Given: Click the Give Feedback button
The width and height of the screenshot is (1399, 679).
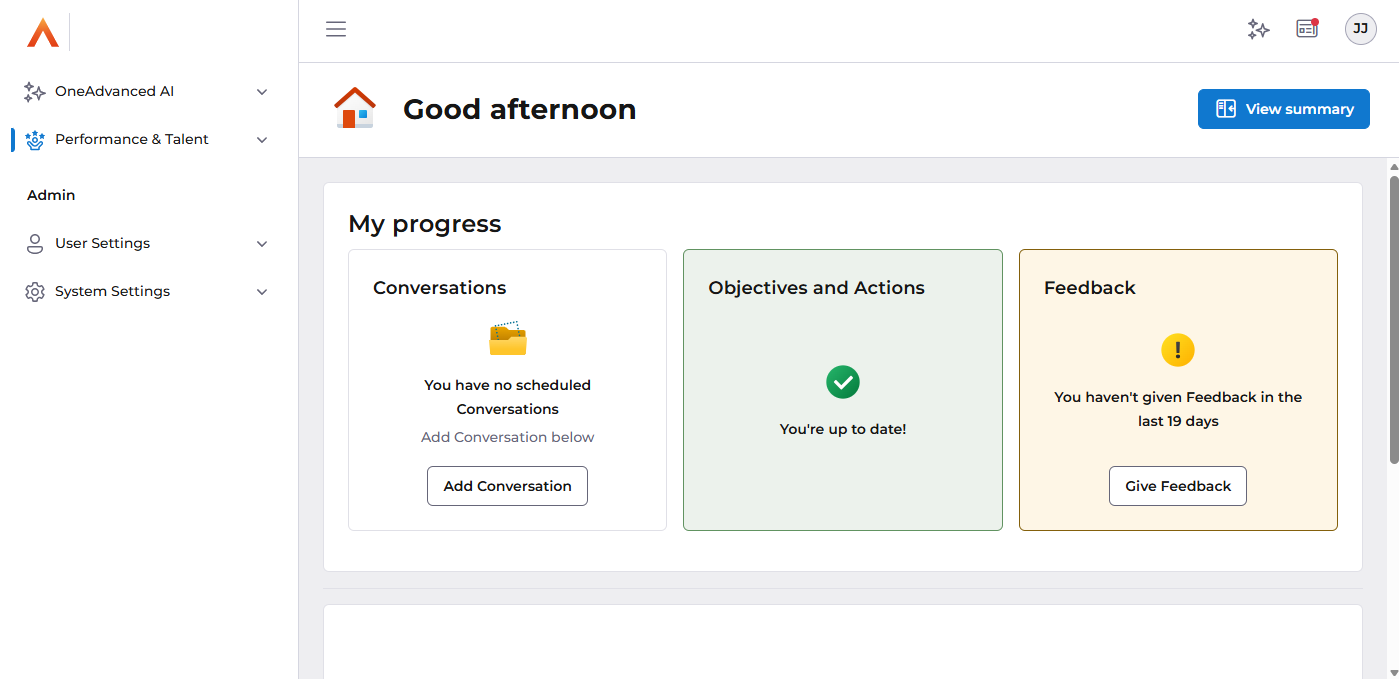Looking at the screenshot, I should [1177, 486].
